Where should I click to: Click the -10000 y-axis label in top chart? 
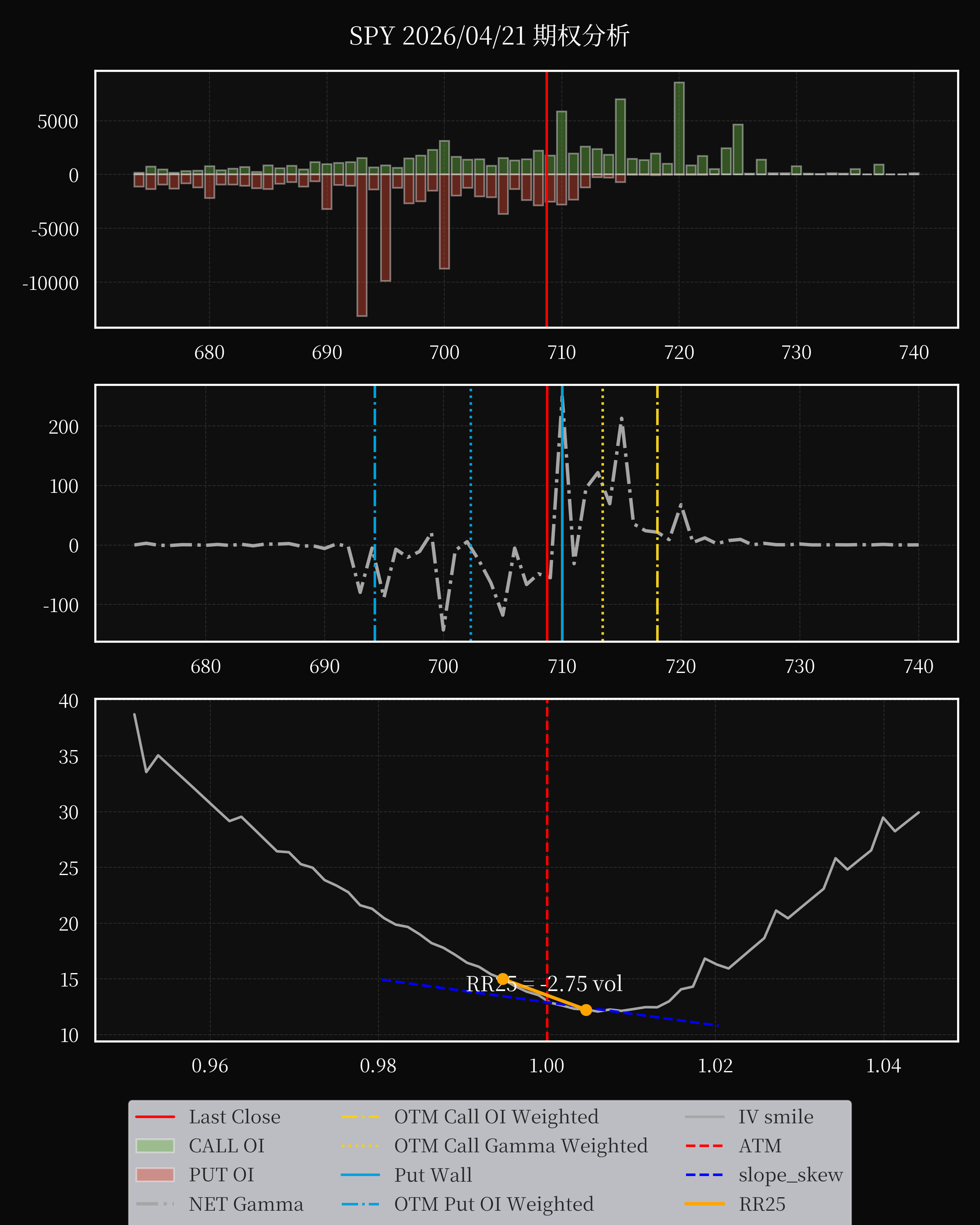(51, 283)
